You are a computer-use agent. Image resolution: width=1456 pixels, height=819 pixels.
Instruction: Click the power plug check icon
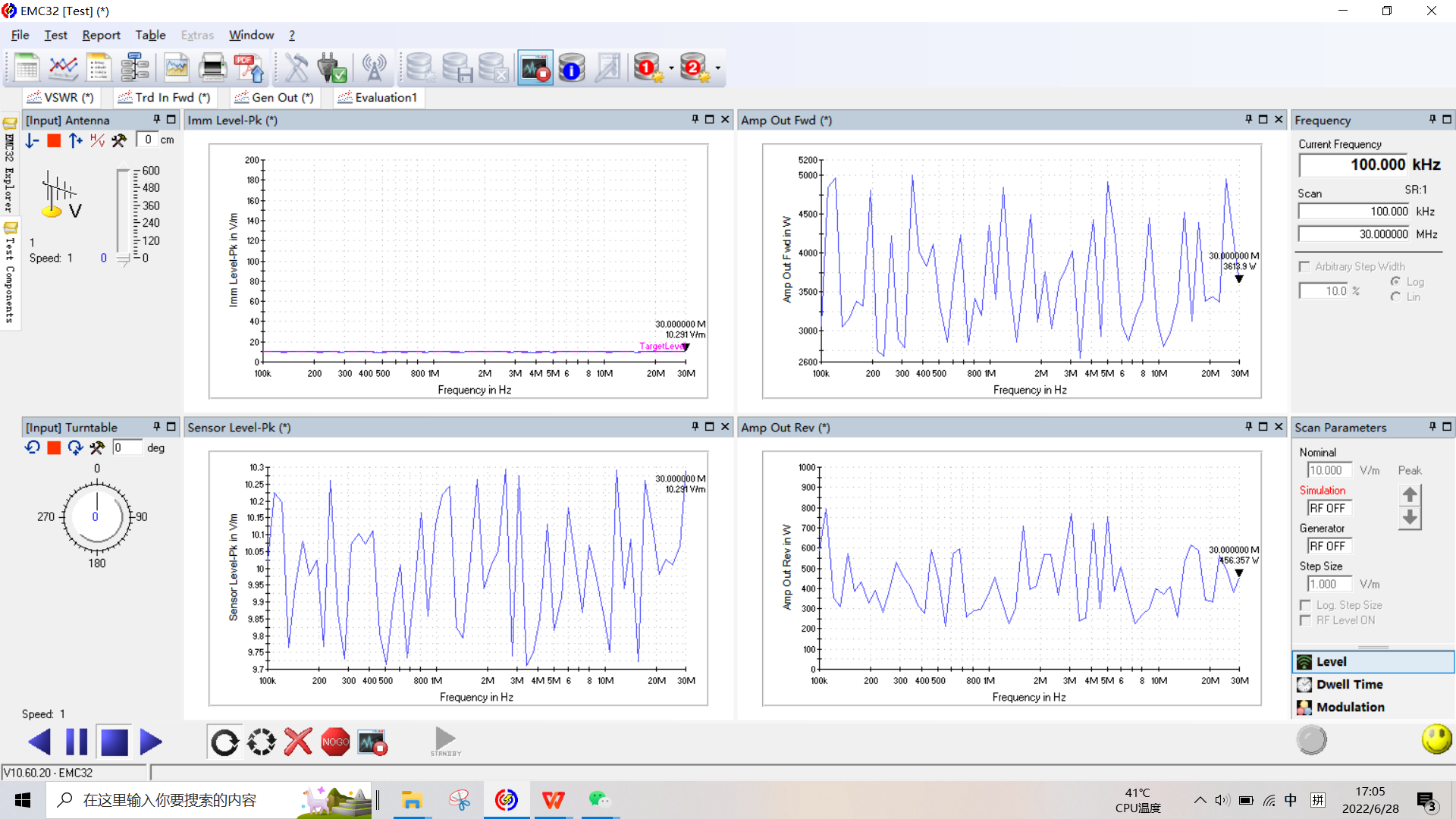coord(331,67)
